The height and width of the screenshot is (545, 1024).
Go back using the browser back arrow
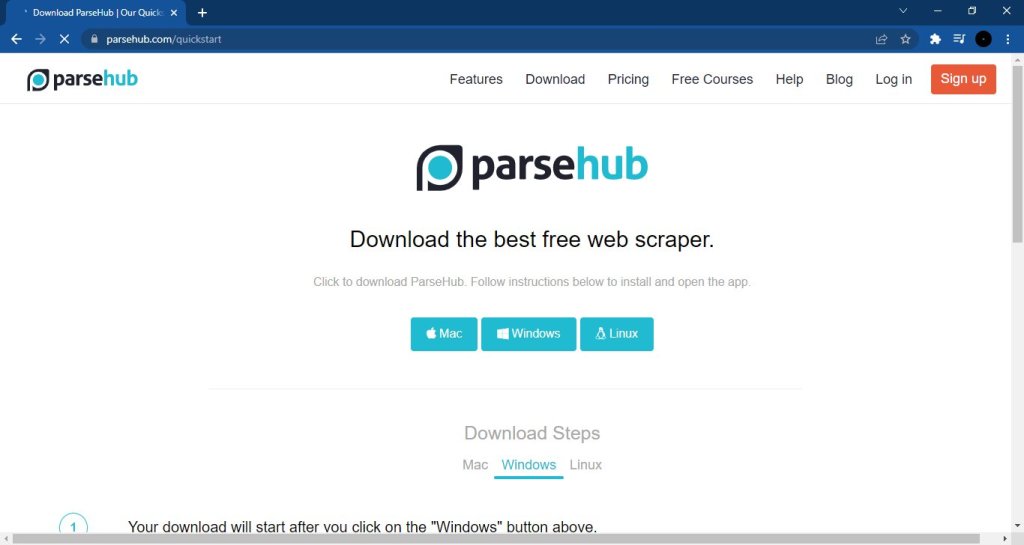pyautogui.click(x=16, y=39)
